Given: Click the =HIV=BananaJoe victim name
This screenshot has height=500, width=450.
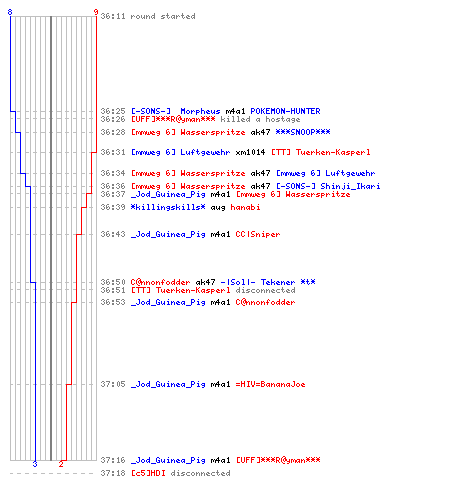Looking at the screenshot, I should click(270, 384).
